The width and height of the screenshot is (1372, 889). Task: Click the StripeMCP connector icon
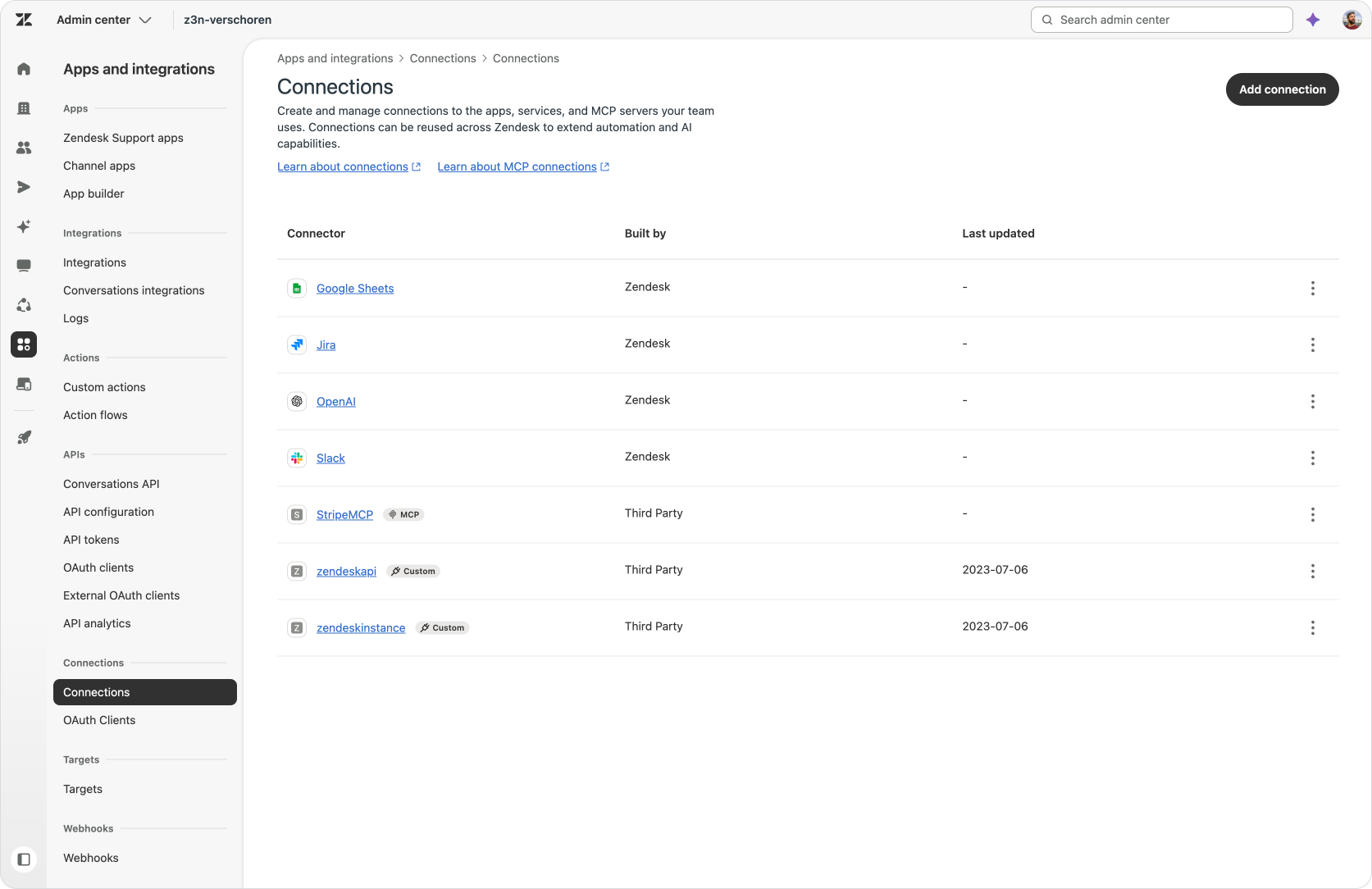coord(297,514)
